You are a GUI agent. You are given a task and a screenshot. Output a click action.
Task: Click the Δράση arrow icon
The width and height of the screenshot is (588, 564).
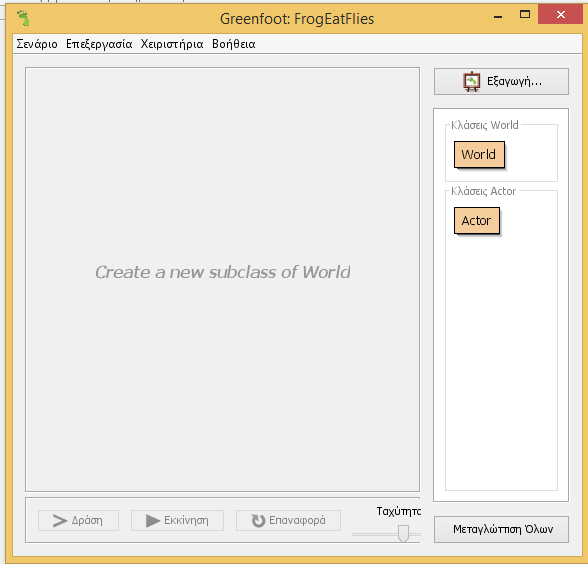60,520
